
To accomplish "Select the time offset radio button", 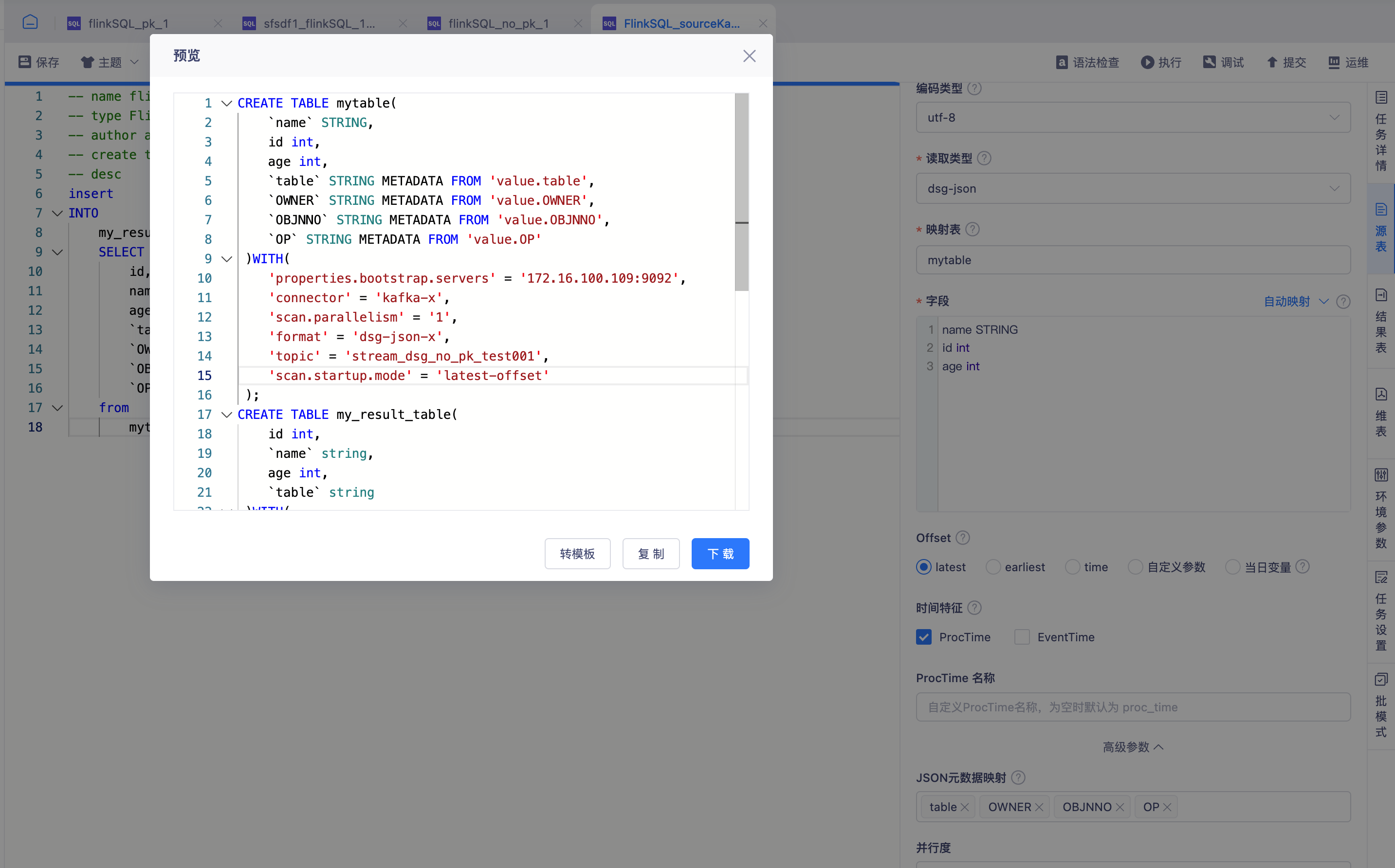I will tap(1072, 567).
